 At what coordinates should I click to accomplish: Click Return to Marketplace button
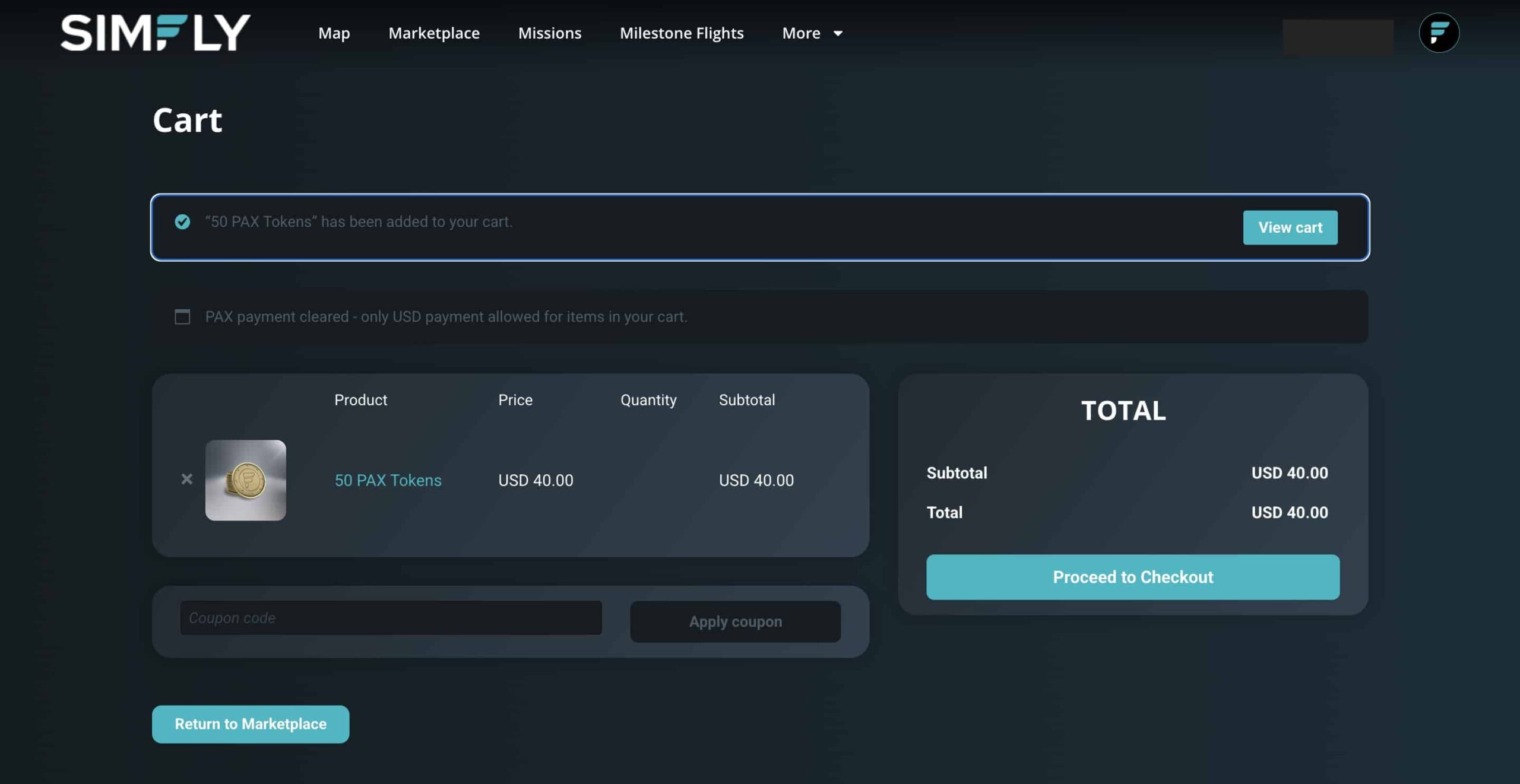click(250, 723)
